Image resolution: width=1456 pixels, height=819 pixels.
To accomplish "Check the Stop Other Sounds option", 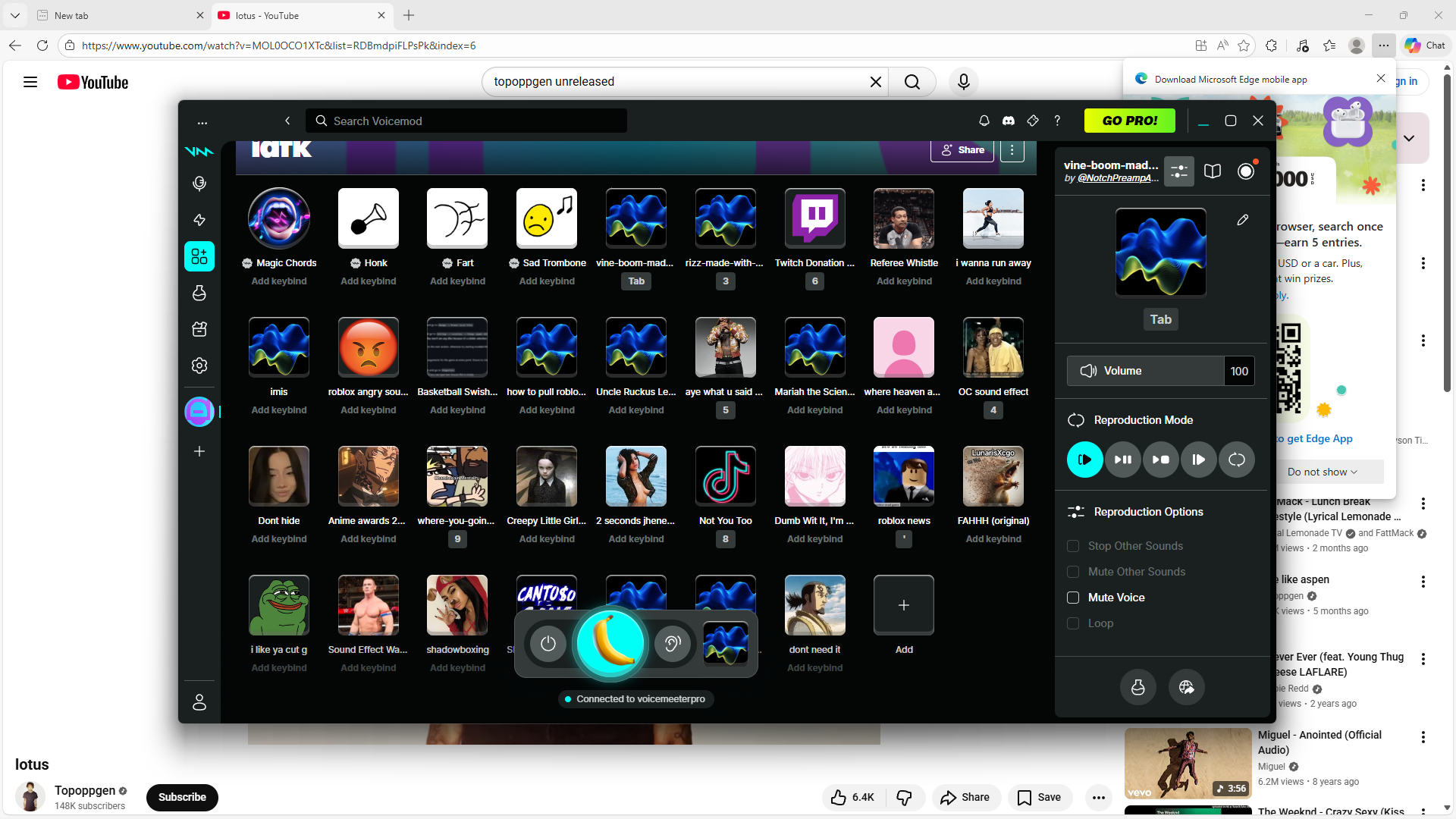I will 1073,546.
